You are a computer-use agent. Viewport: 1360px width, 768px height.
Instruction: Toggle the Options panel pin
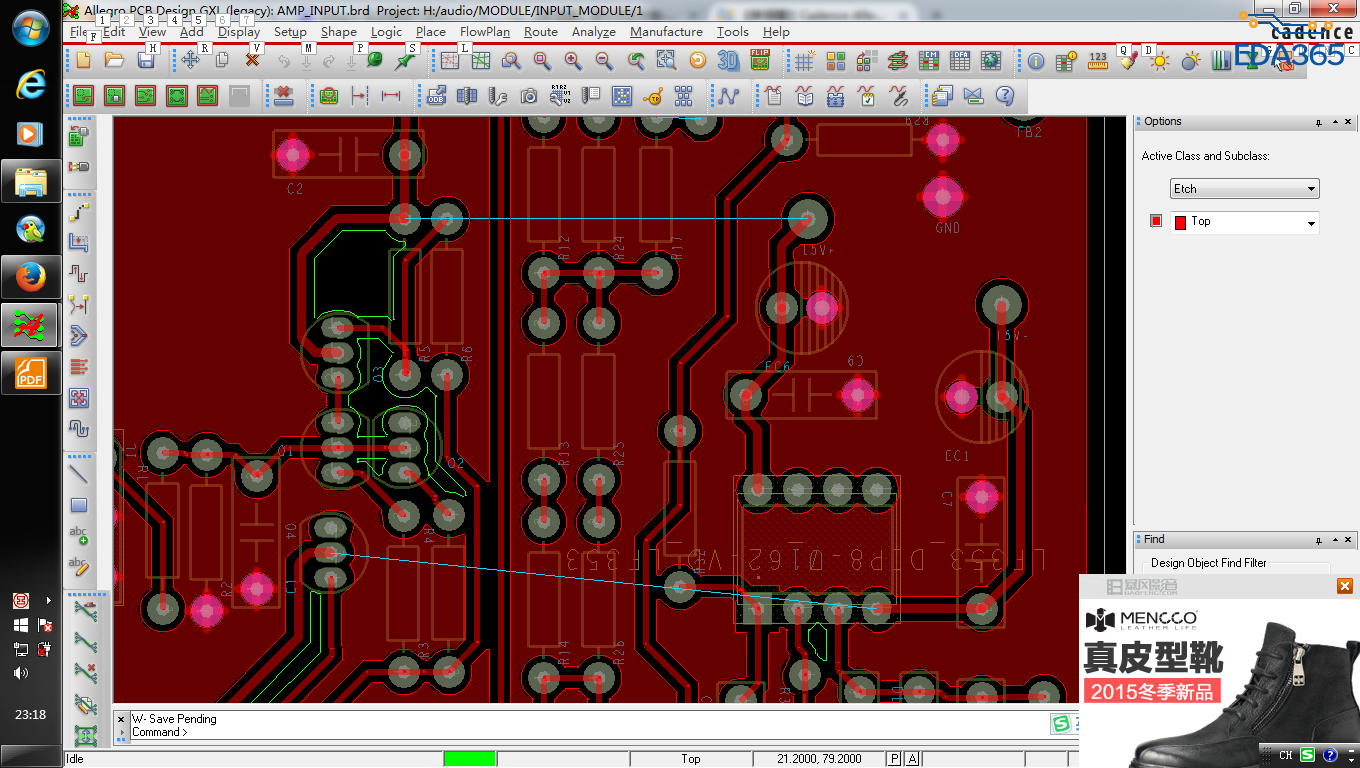[1319, 123]
